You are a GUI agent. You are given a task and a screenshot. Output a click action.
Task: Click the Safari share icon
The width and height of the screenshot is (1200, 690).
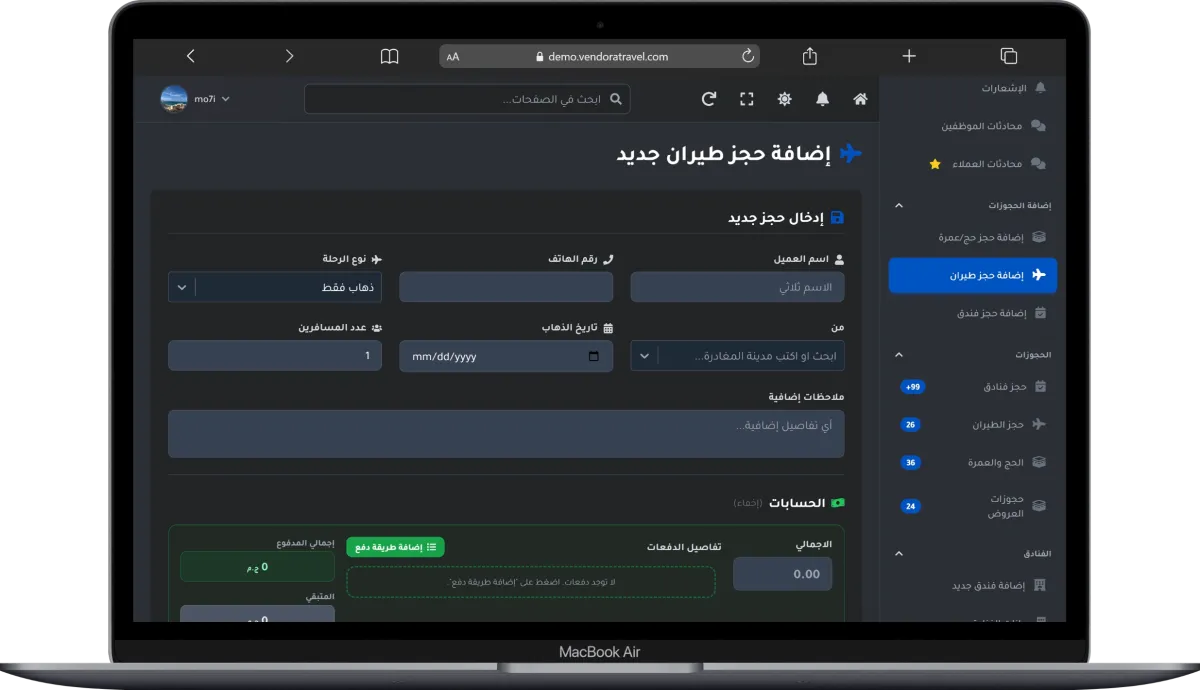[x=811, y=56]
